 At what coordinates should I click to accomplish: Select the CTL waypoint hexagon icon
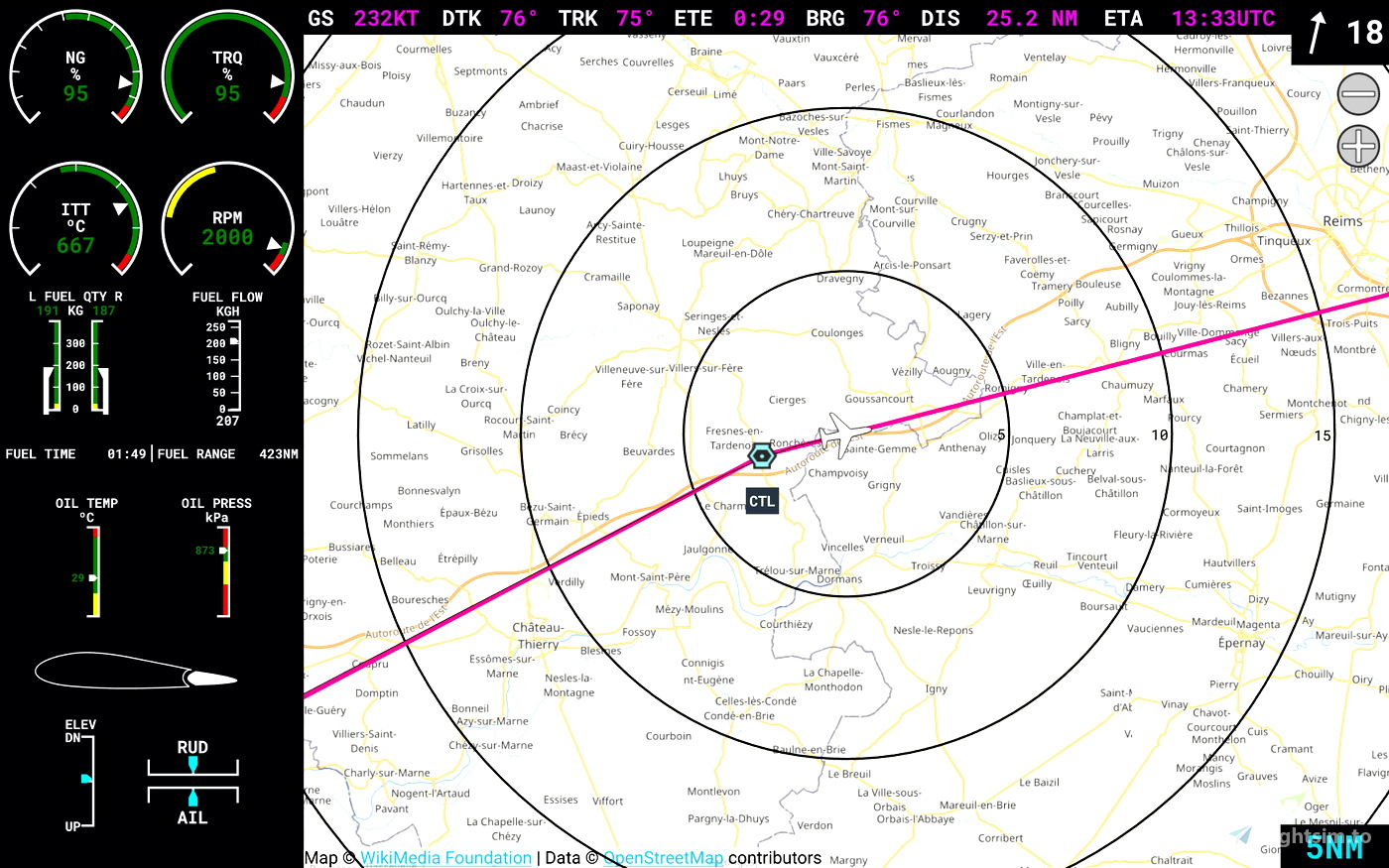[x=761, y=456]
